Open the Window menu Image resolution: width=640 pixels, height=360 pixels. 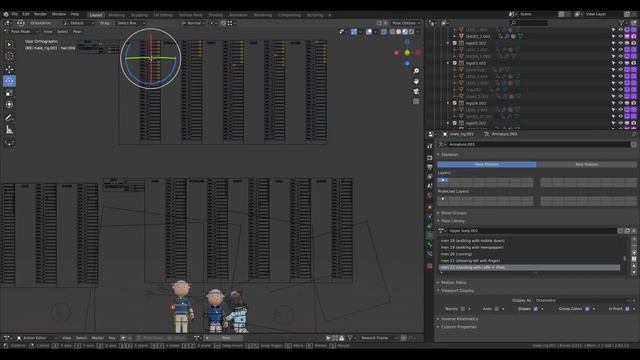pos(59,14)
